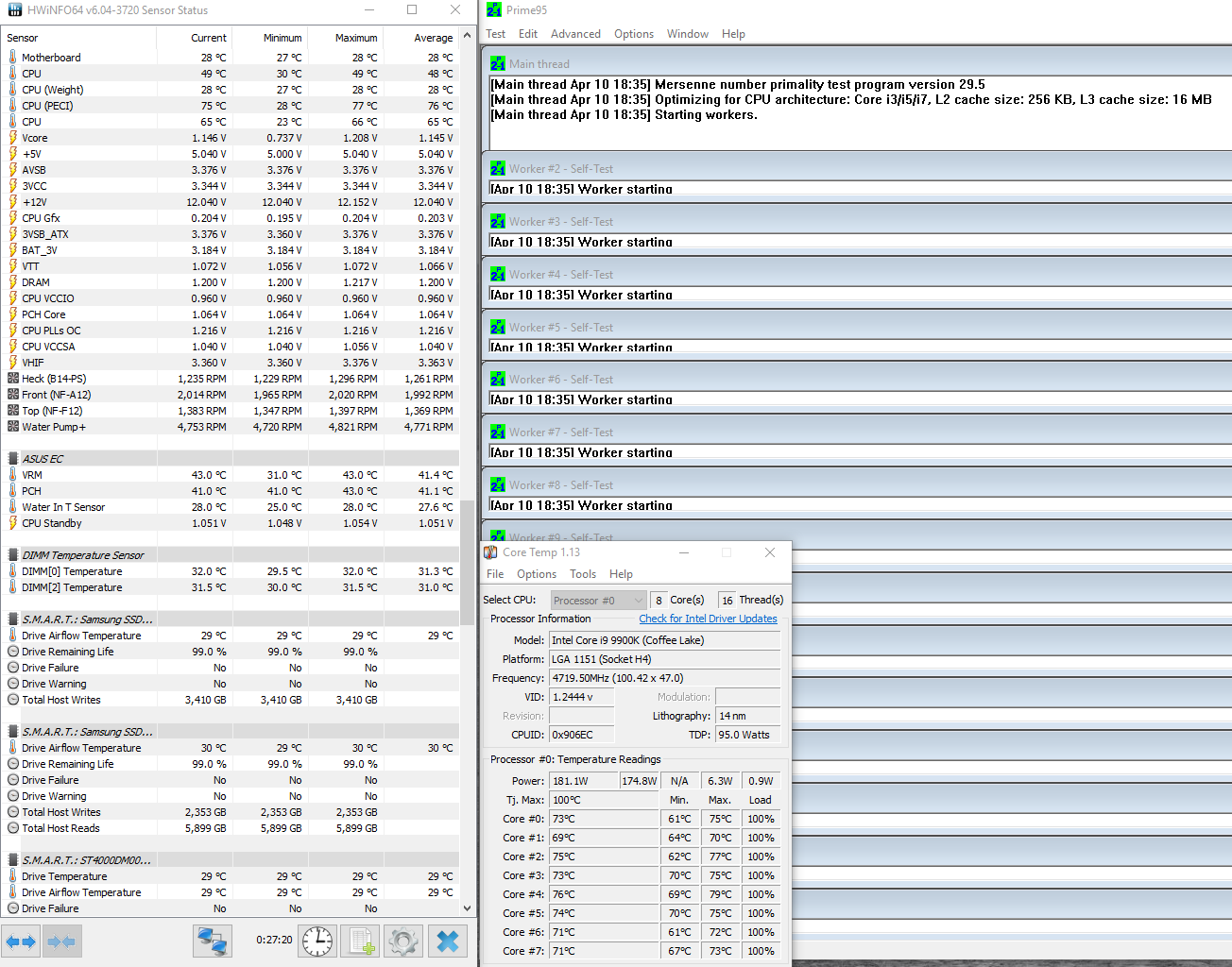Image resolution: width=1232 pixels, height=967 pixels.
Task: Open Prime95 Help menu
Action: click(734, 34)
